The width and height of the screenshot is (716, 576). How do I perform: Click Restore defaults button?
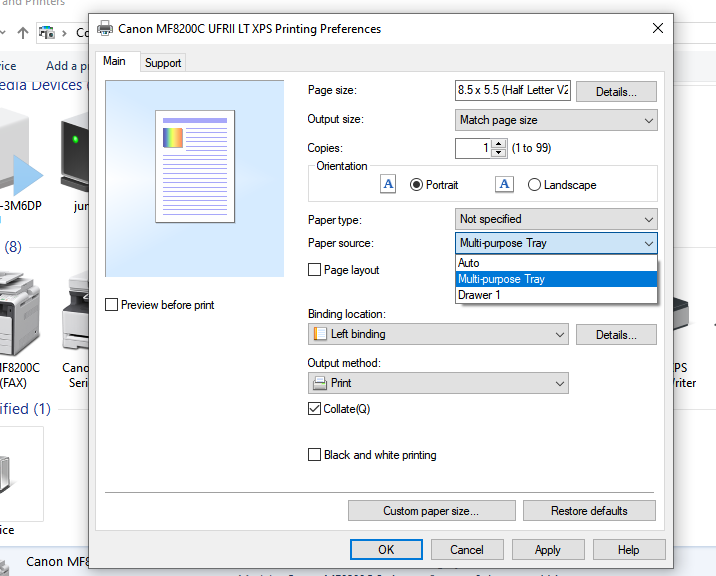point(589,511)
